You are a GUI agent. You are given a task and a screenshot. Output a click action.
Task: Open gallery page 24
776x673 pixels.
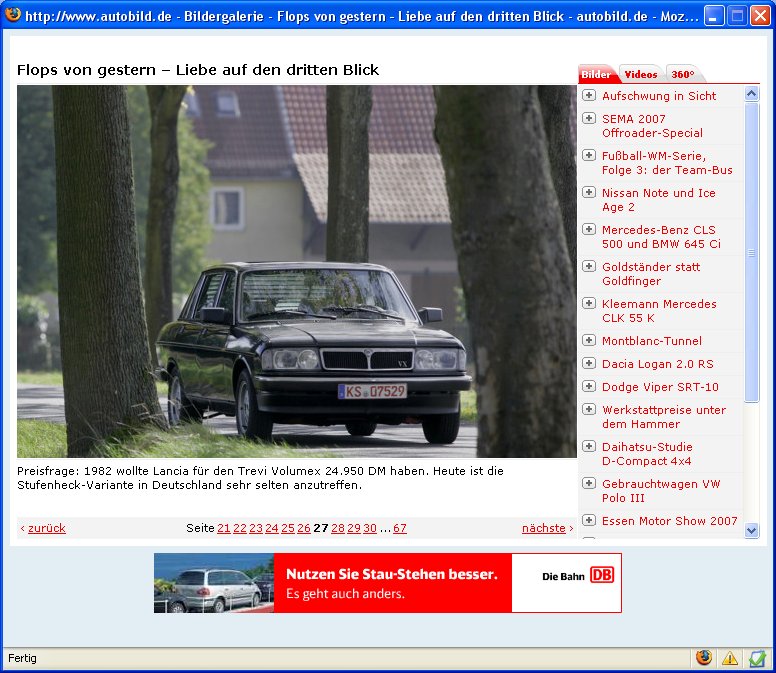[x=272, y=528]
